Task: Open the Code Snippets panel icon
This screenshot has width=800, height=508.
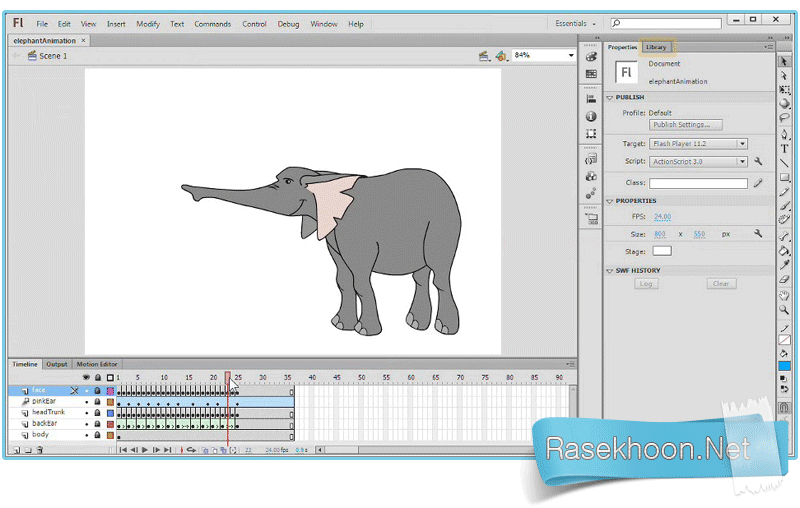Action: (591, 160)
